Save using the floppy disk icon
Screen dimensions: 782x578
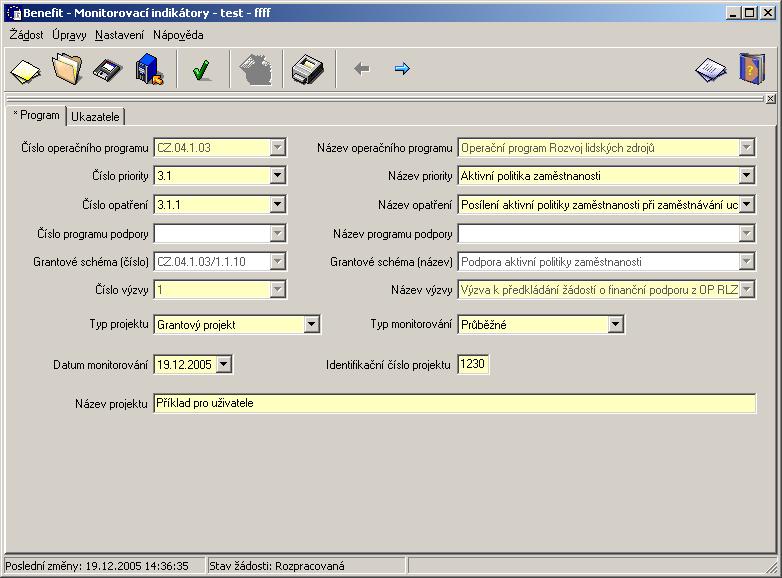[x=108, y=70]
